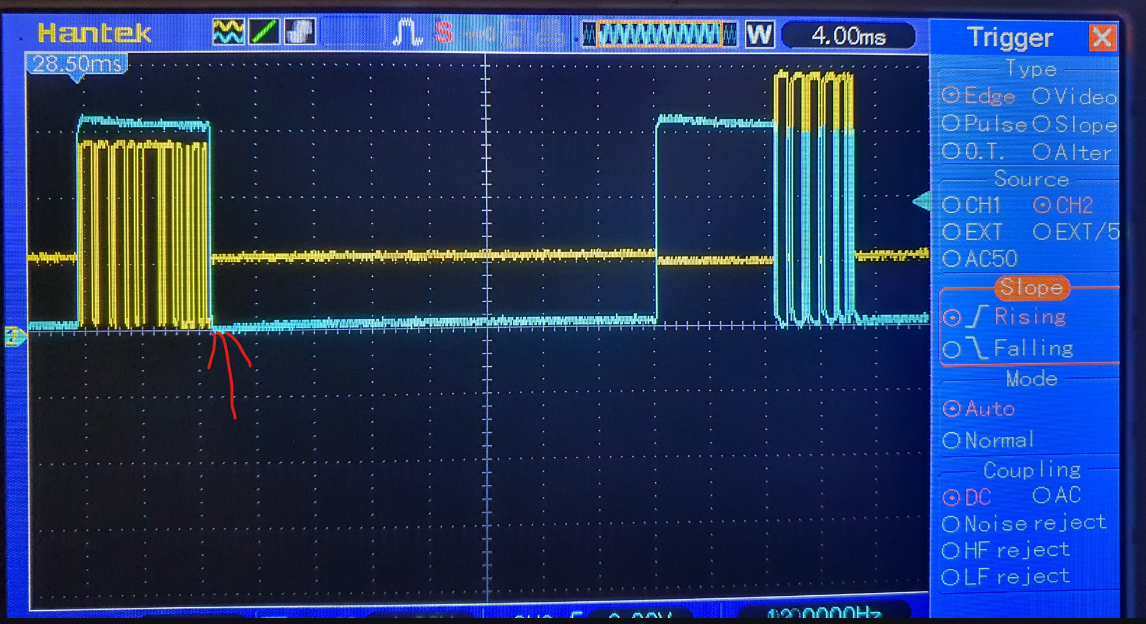Click the channel 1 ground marker on left edge
Viewport: 1146px width, 624px height.
(x=15, y=336)
